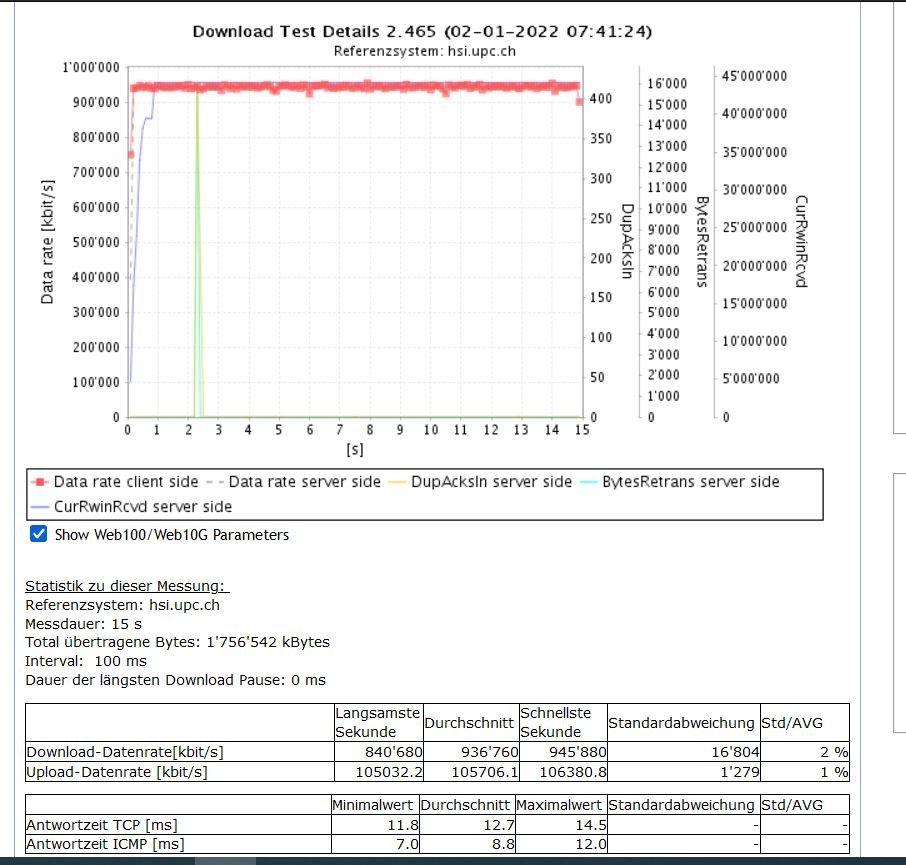
Task: Click purple CurRwinRcvd legend line marker
Action: (40, 507)
